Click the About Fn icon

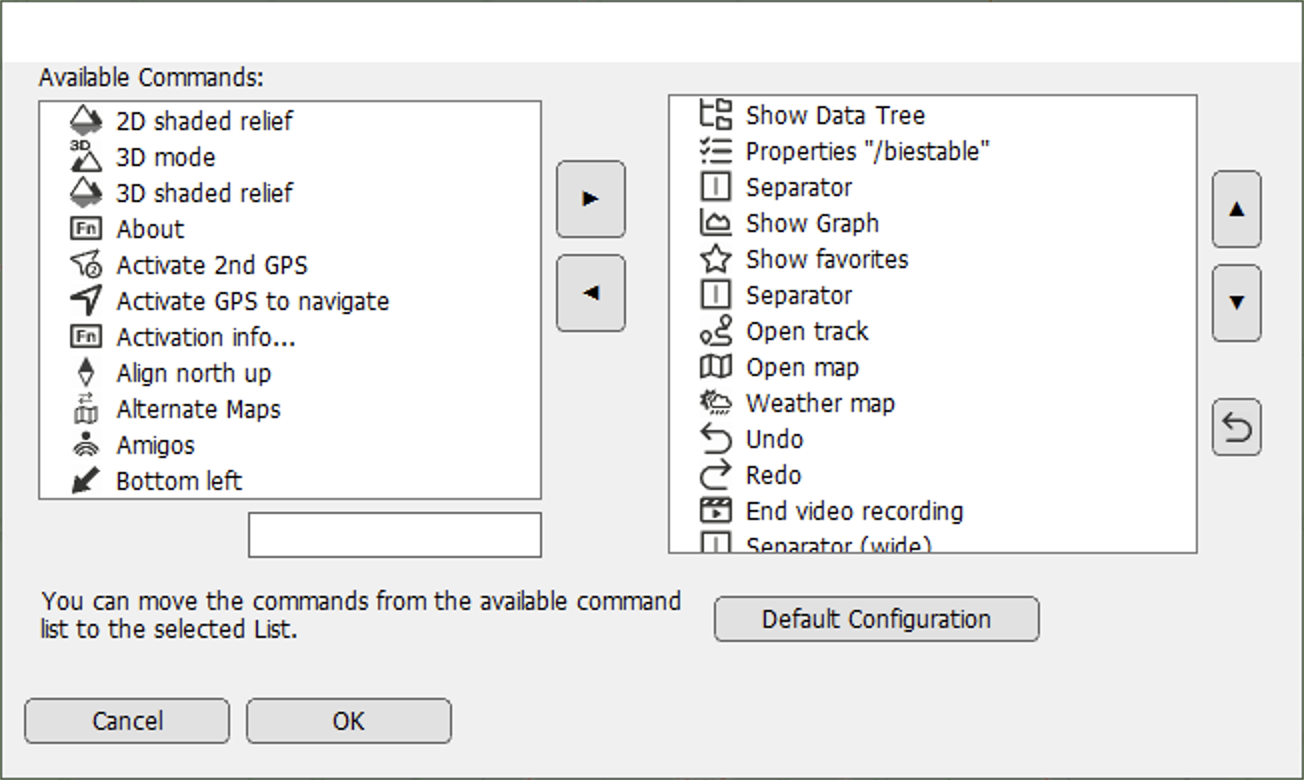pos(86,229)
